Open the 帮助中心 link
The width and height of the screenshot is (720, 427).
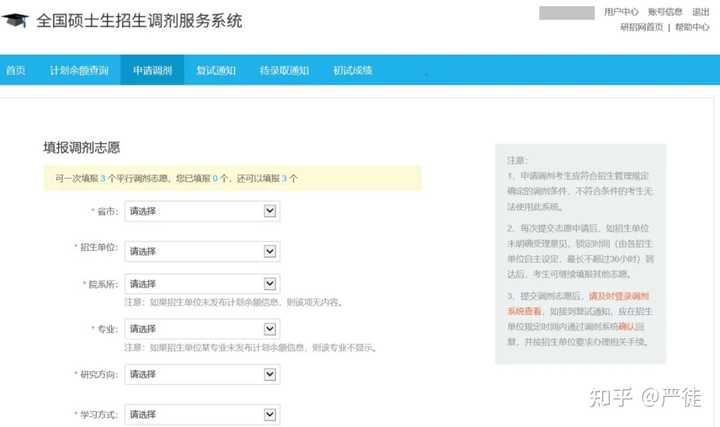pyautogui.click(x=692, y=28)
